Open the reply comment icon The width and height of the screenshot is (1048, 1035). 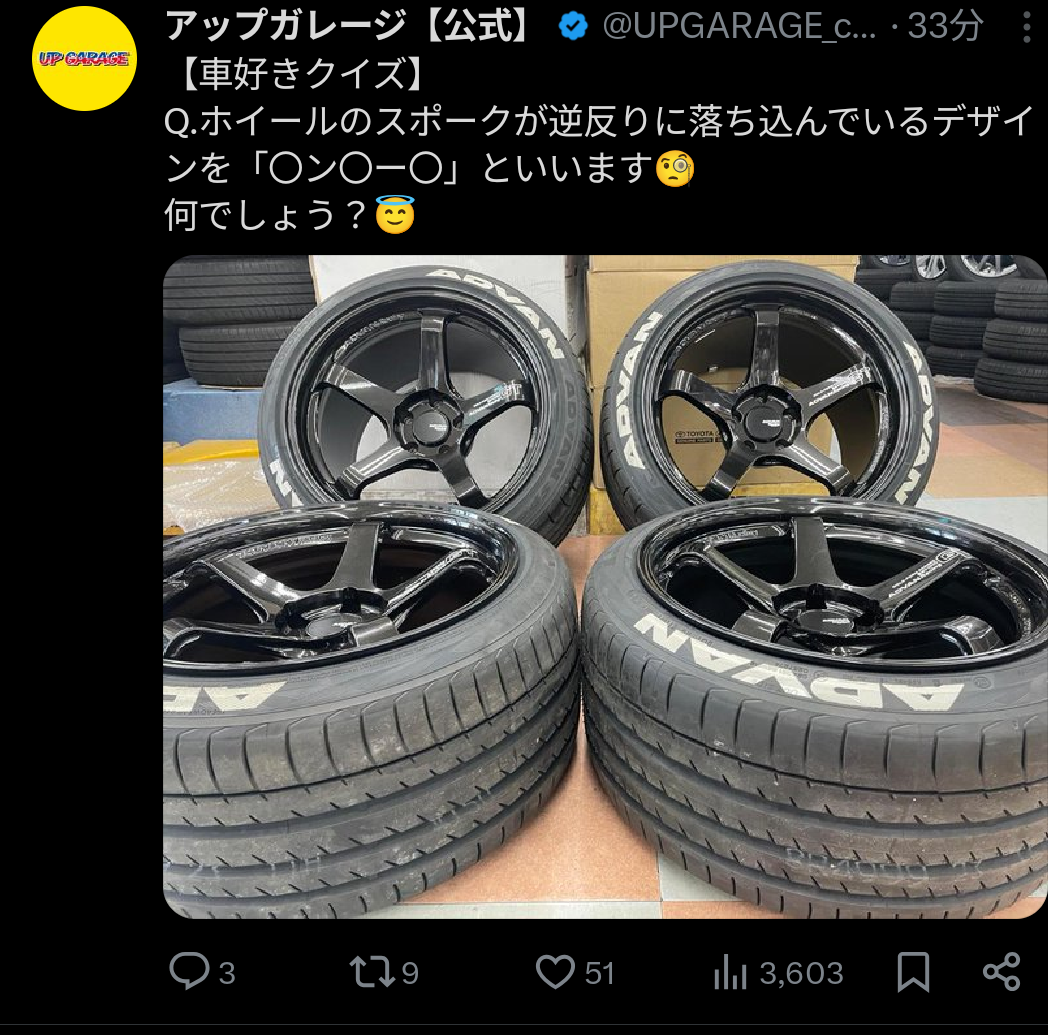coord(189,970)
